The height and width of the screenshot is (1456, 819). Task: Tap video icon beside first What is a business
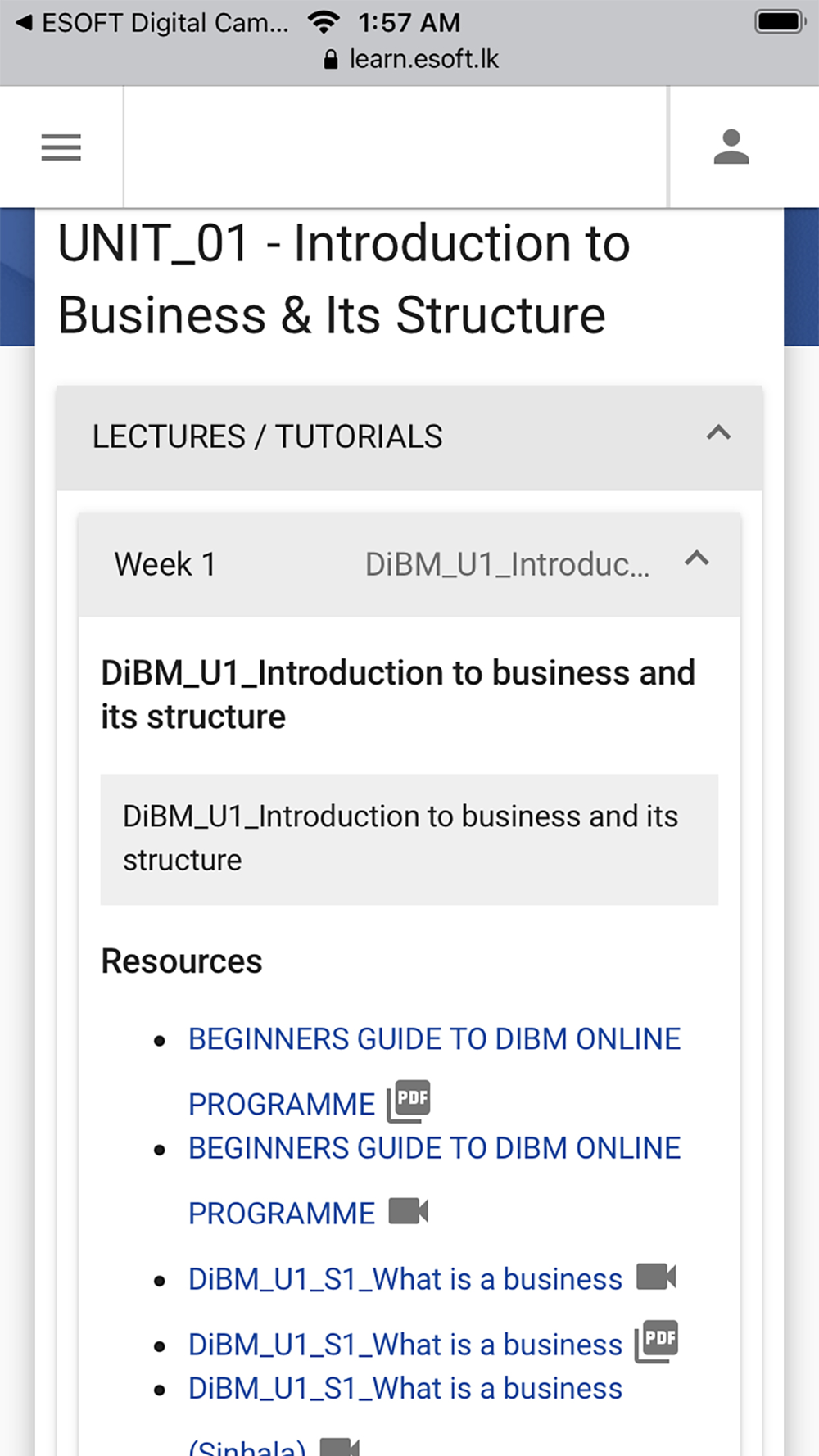click(656, 1277)
